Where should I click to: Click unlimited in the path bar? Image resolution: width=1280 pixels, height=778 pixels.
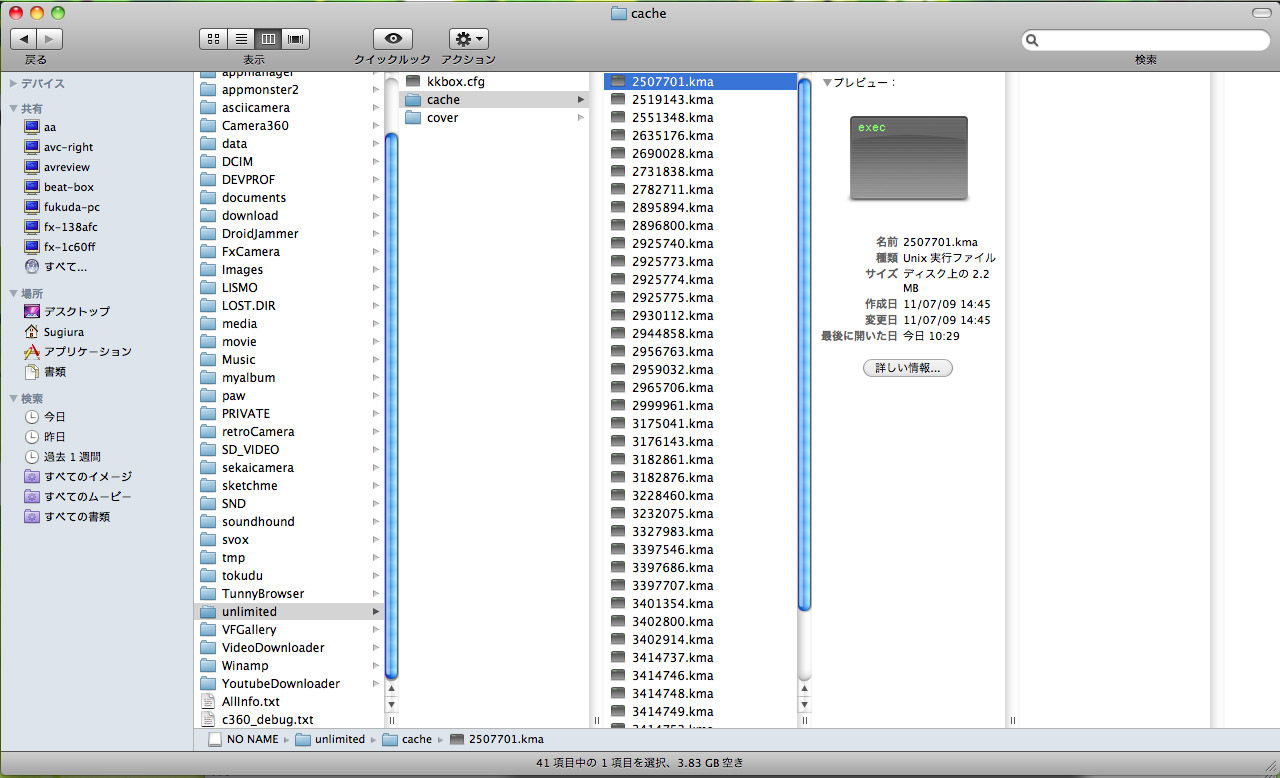point(339,739)
